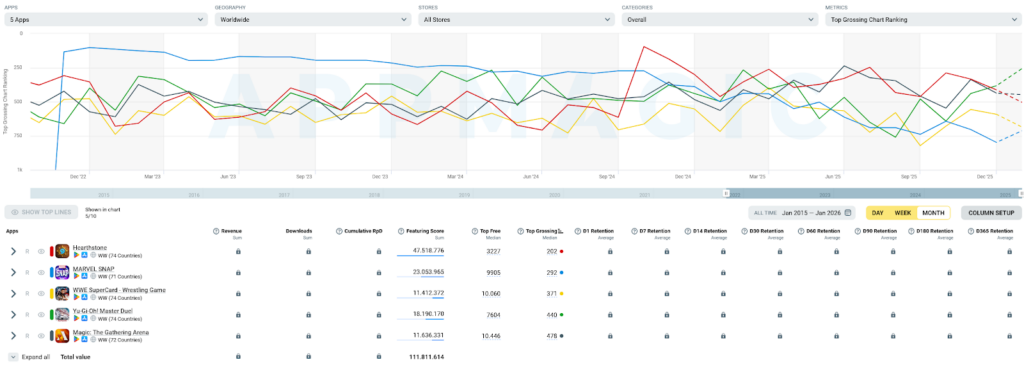Image resolution: width=1024 pixels, height=374 pixels.
Task: Click the sort icon on Top Grossing column
Action: point(561,231)
